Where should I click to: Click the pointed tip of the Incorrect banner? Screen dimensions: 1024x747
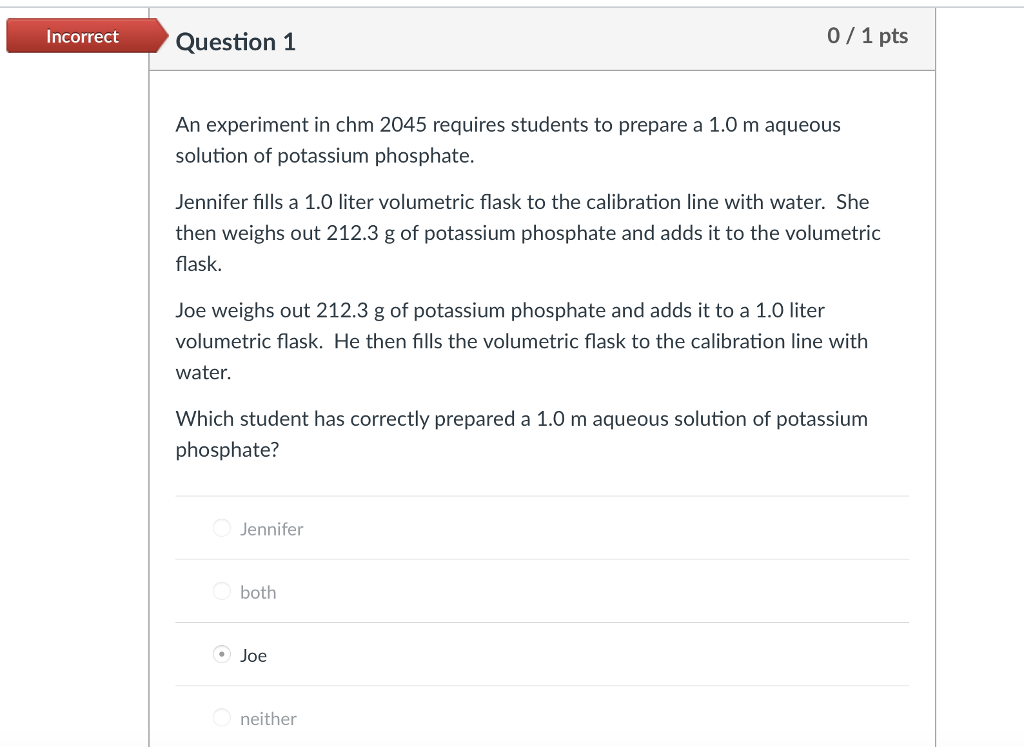163,36
